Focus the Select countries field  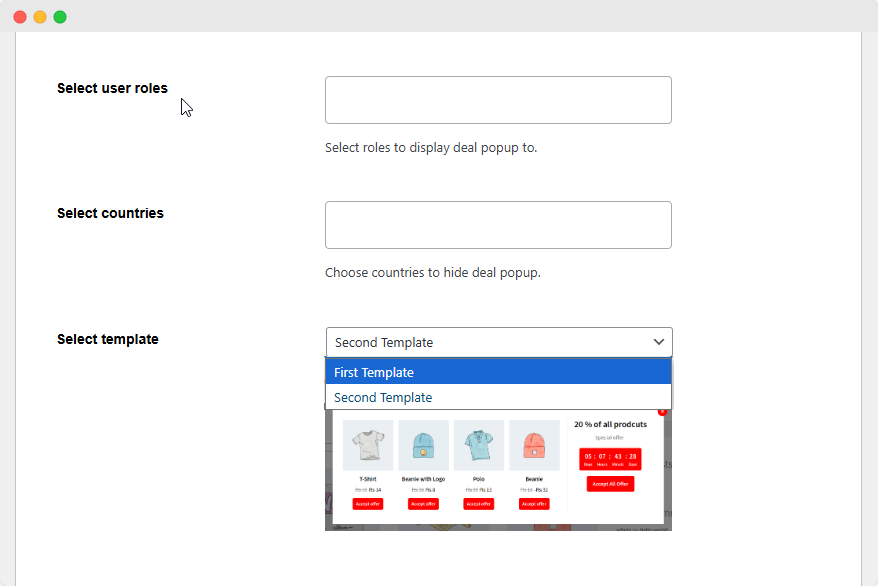point(498,225)
